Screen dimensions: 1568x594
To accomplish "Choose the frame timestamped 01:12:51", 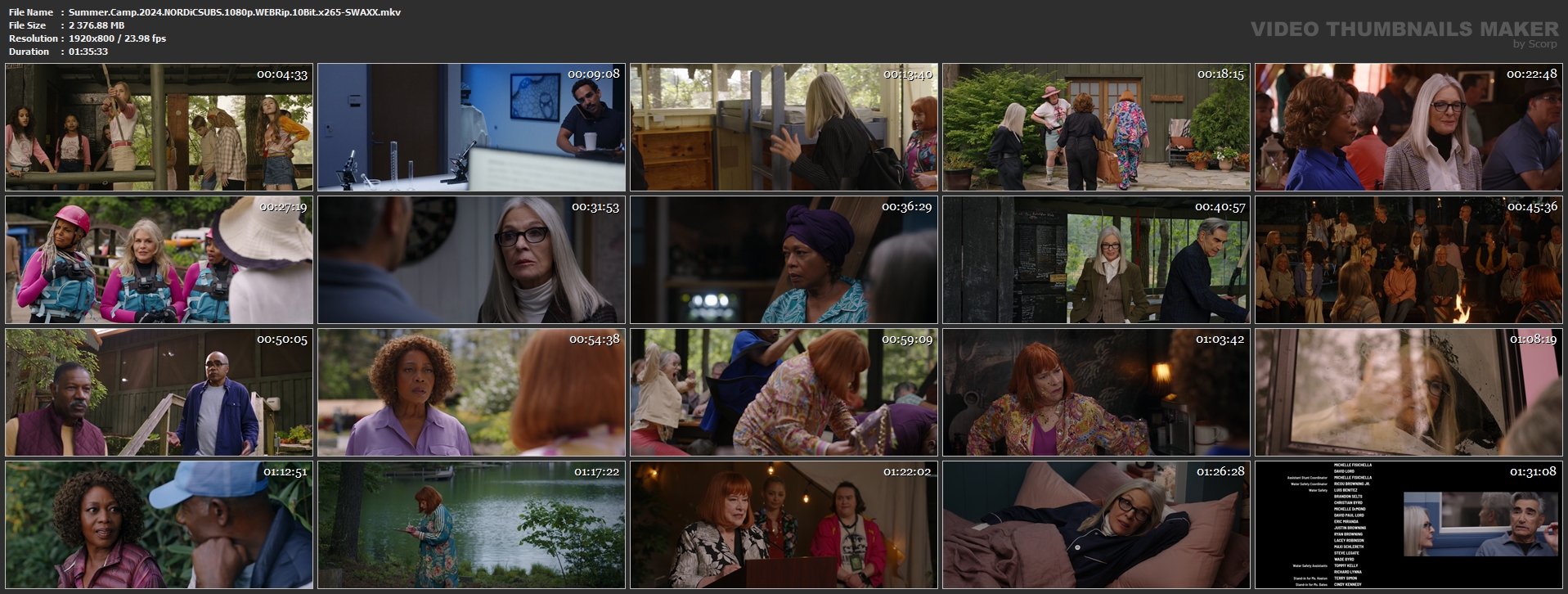I will [x=159, y=524].
